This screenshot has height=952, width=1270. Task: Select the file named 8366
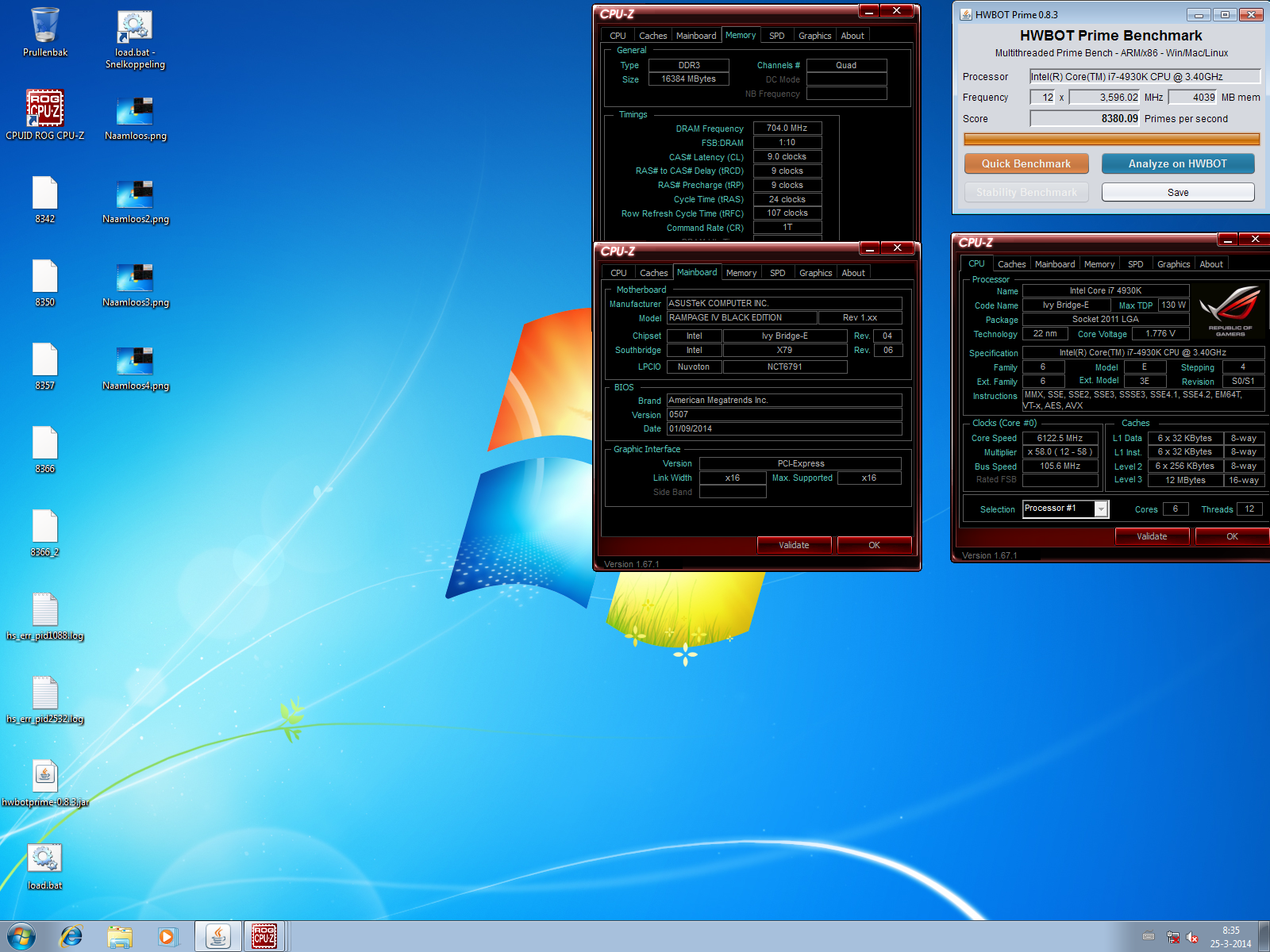click(45, 449)
